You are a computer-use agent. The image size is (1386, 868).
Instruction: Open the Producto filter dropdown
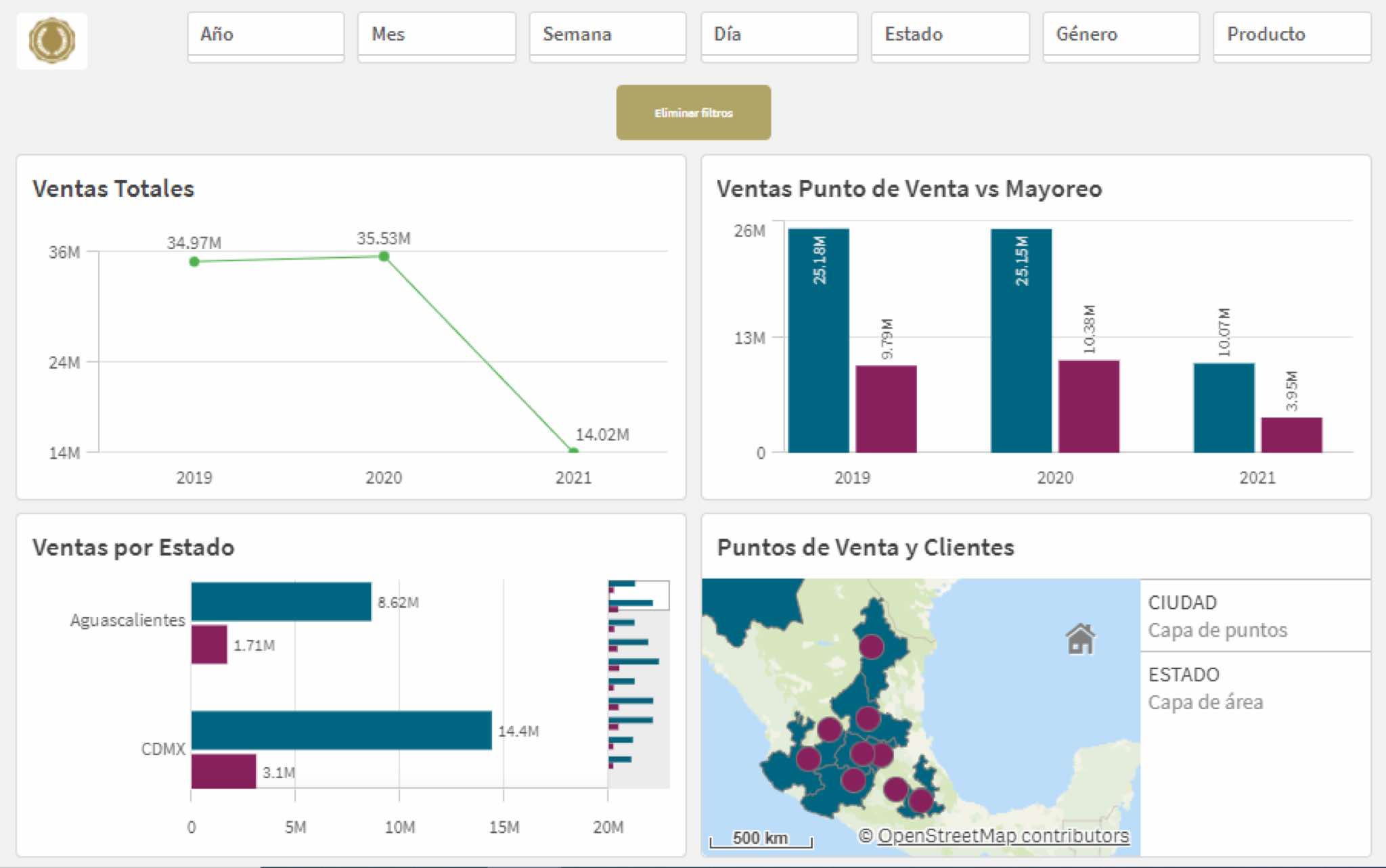point(1291,35)
